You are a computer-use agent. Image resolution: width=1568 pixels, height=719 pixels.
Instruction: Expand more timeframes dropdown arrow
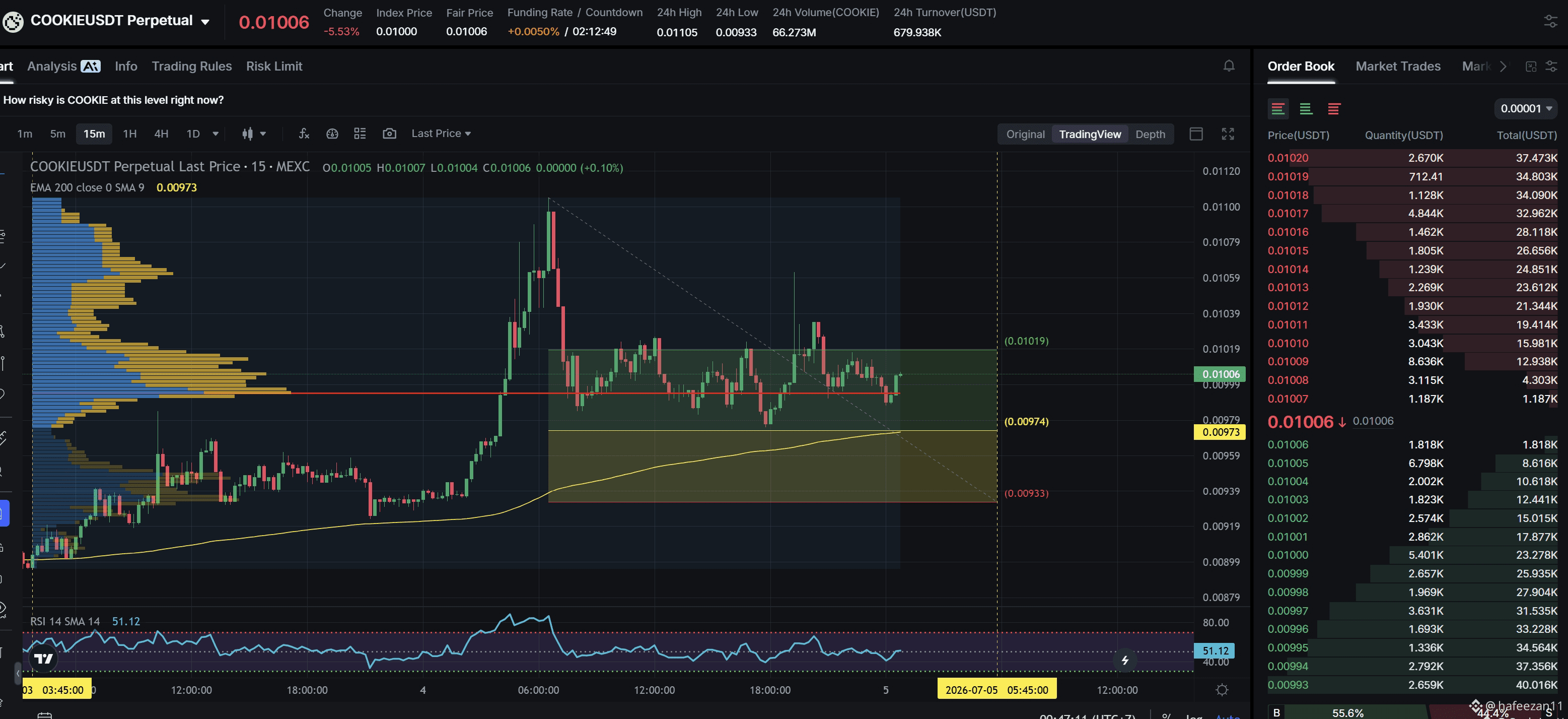pos(216,134)
